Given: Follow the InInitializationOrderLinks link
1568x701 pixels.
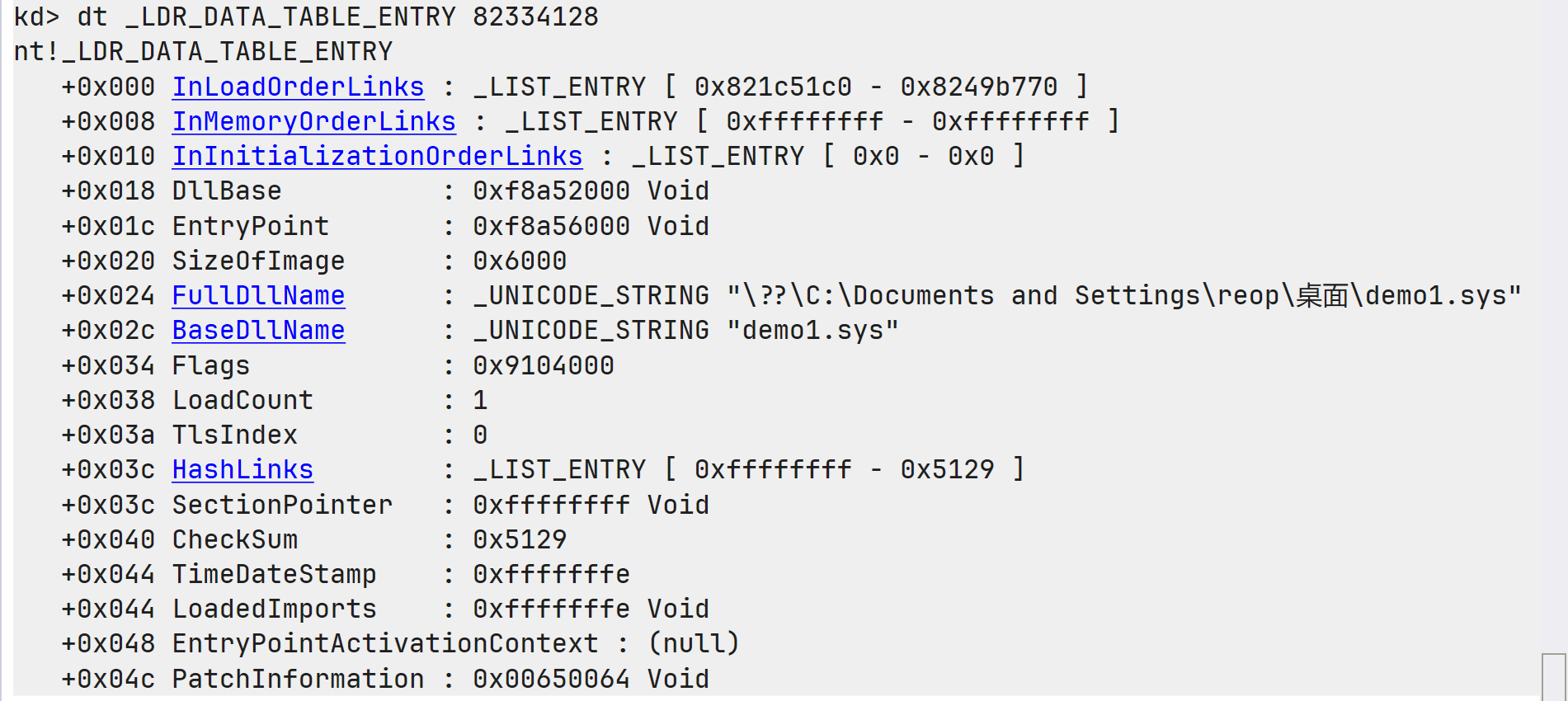Looking at the screenshot, I should click(377, 156).
